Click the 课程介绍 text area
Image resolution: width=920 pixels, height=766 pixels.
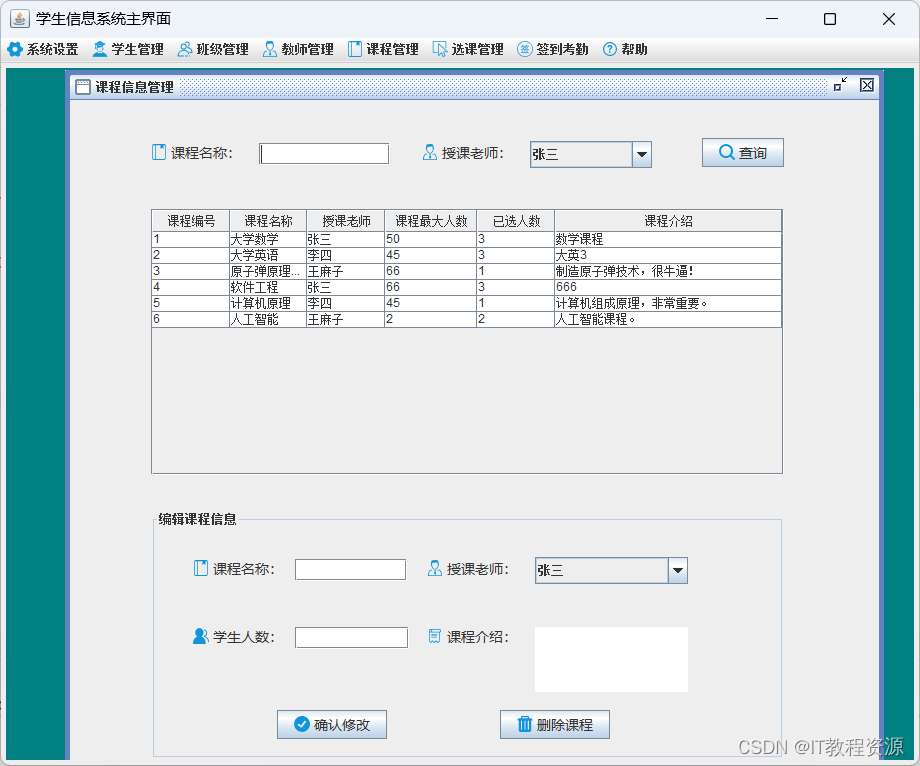click(x=611, y=660)
